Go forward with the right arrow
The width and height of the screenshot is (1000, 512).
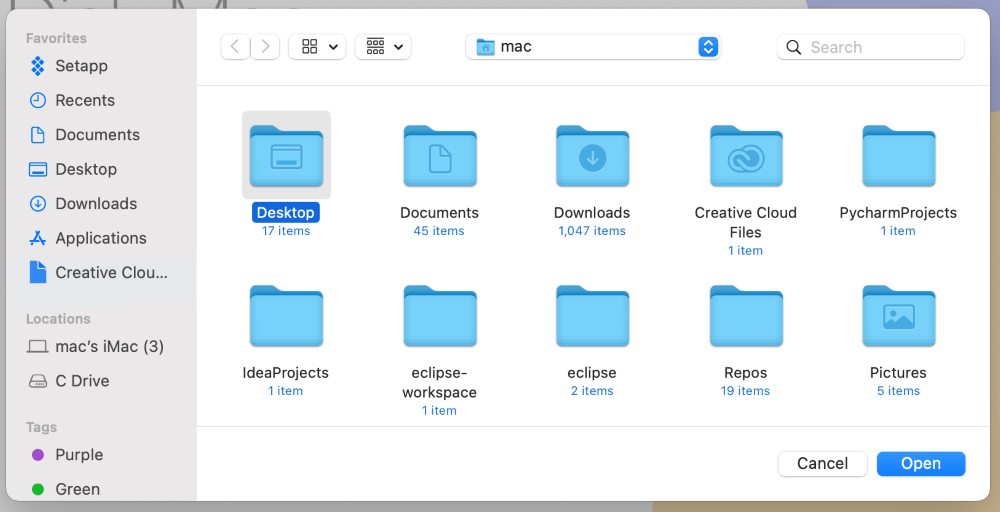[265, 47]
